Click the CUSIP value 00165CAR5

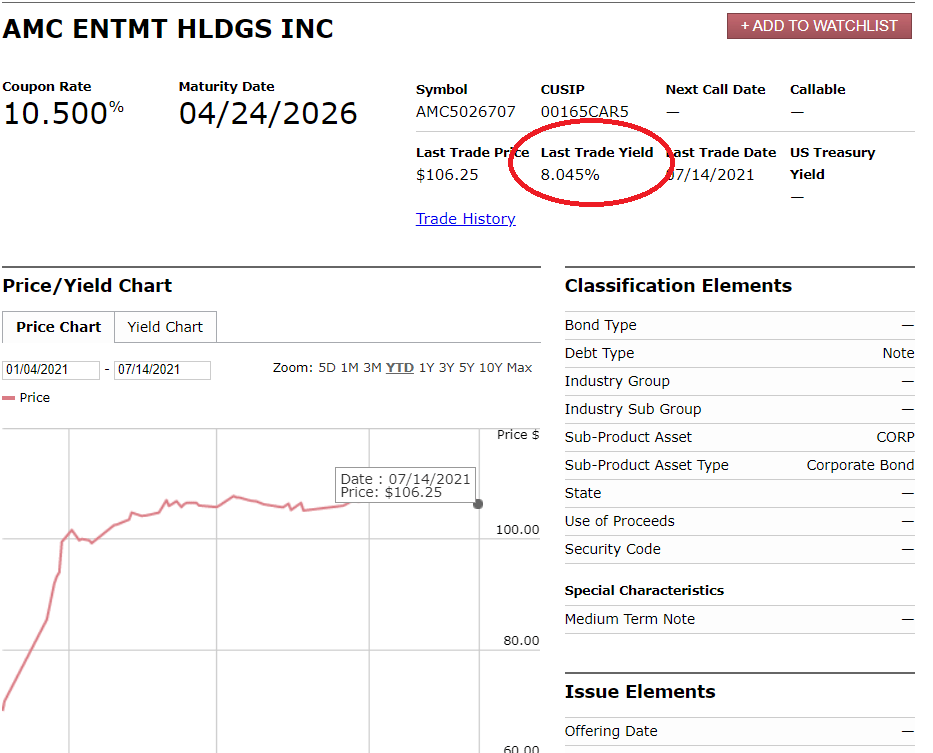tap(584, 112)
